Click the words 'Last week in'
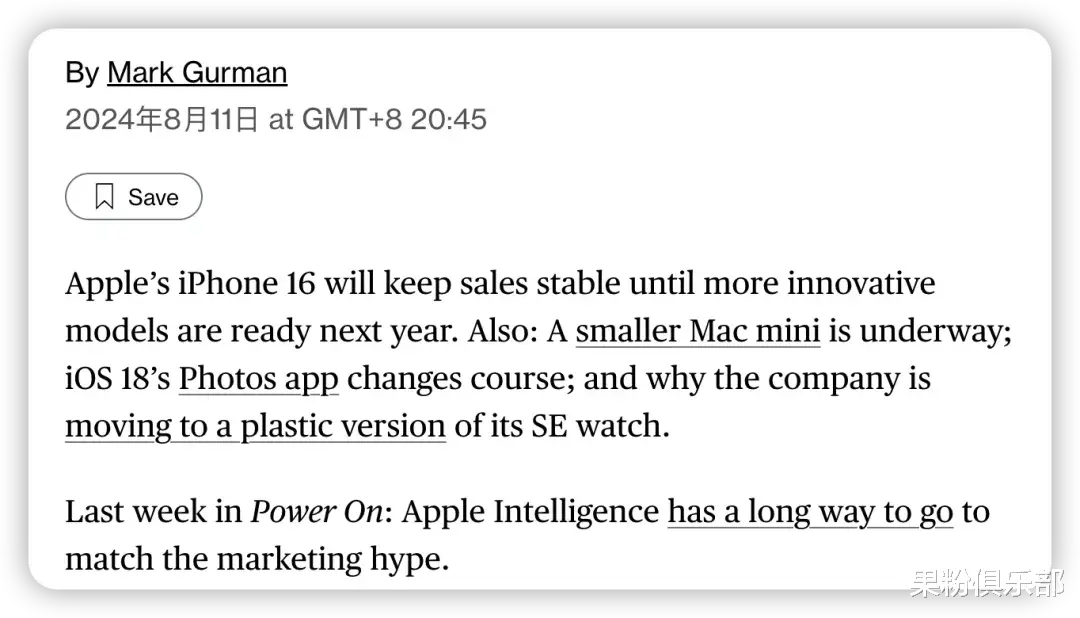1080x618 pixels. pos(154,512)
